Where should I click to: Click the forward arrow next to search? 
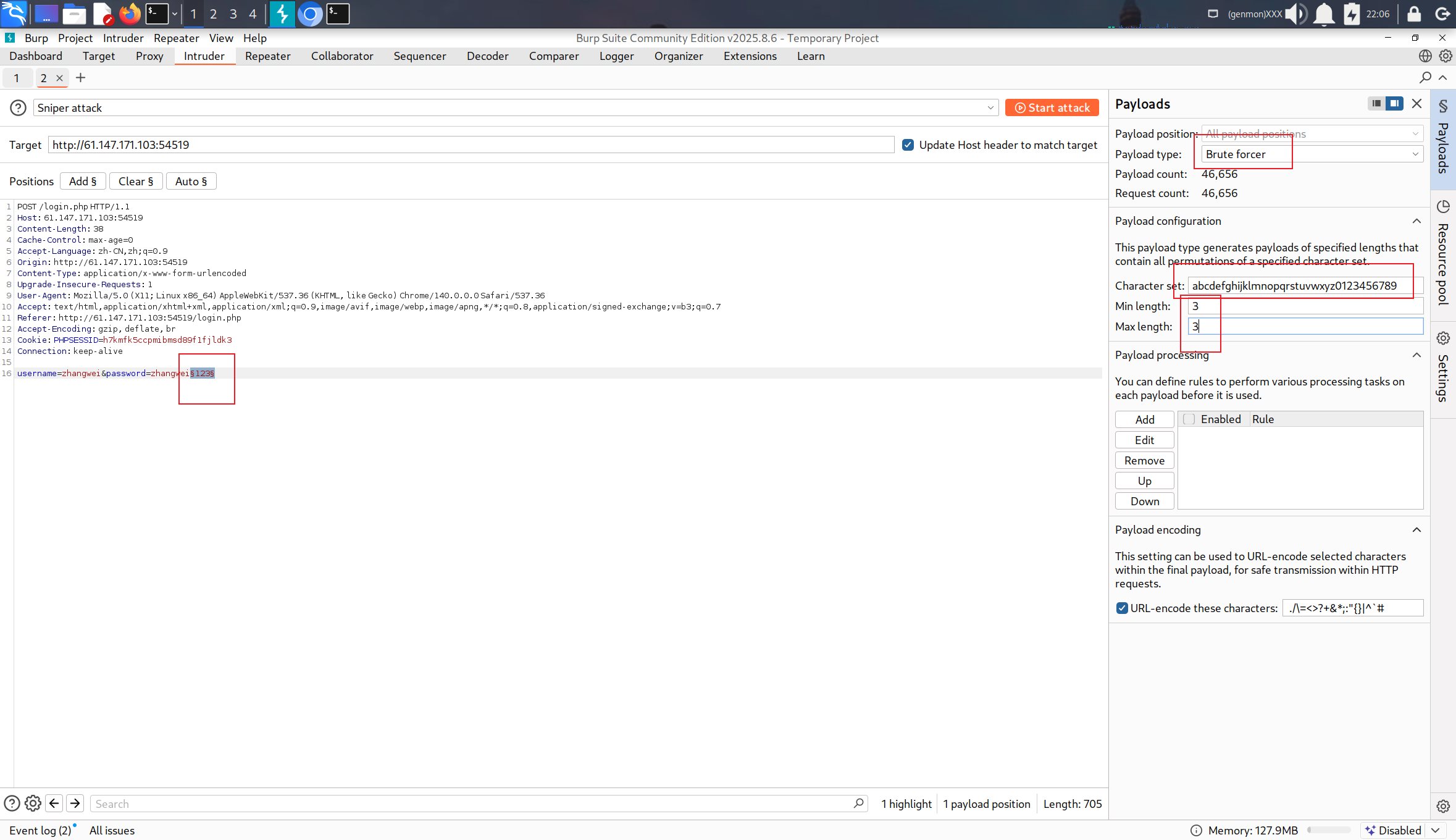[x=75, y=803]
